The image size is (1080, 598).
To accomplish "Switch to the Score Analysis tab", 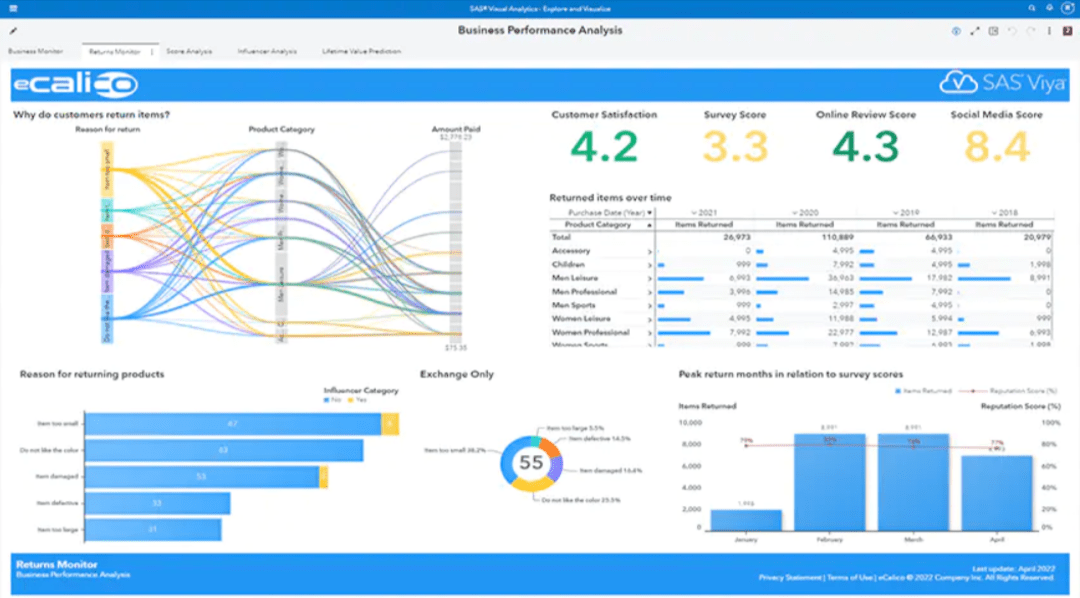I will pos(192,51).
